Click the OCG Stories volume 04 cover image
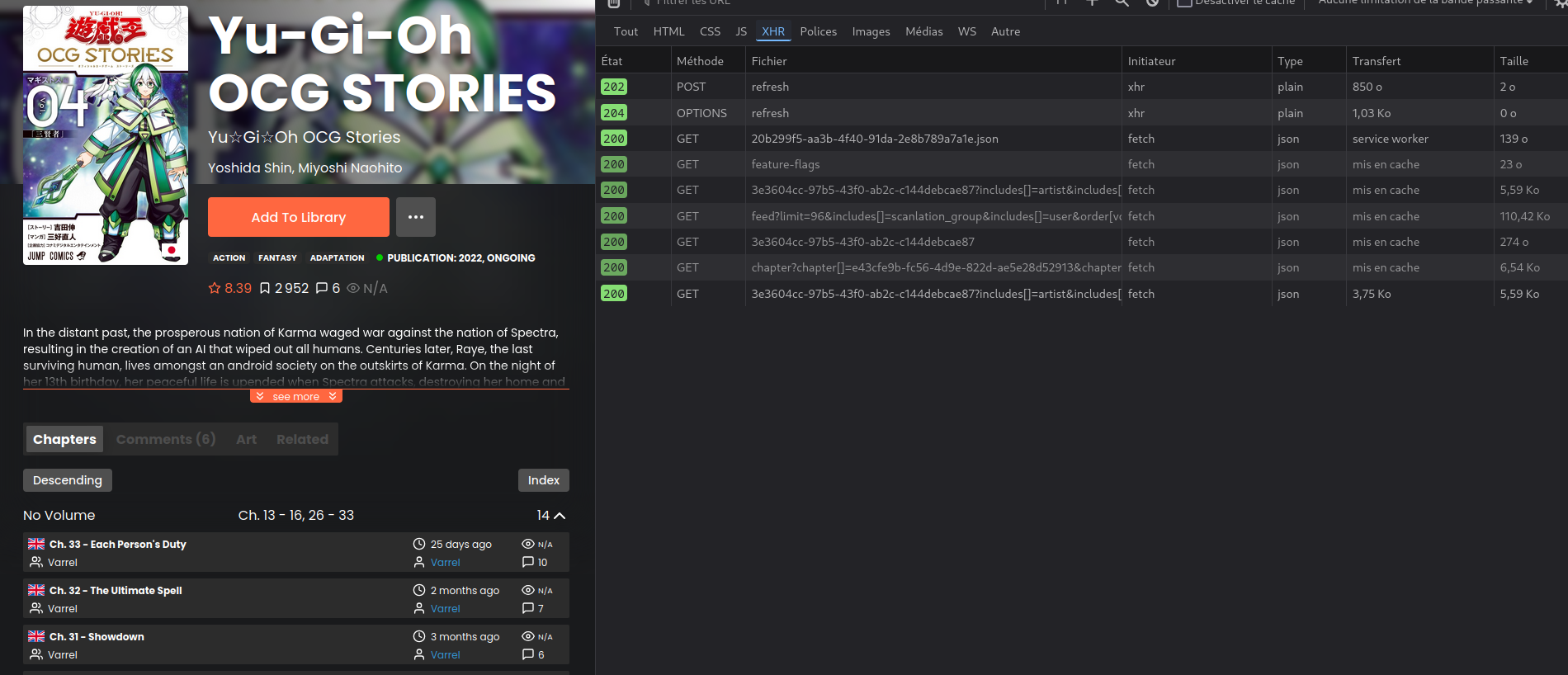 106,135
